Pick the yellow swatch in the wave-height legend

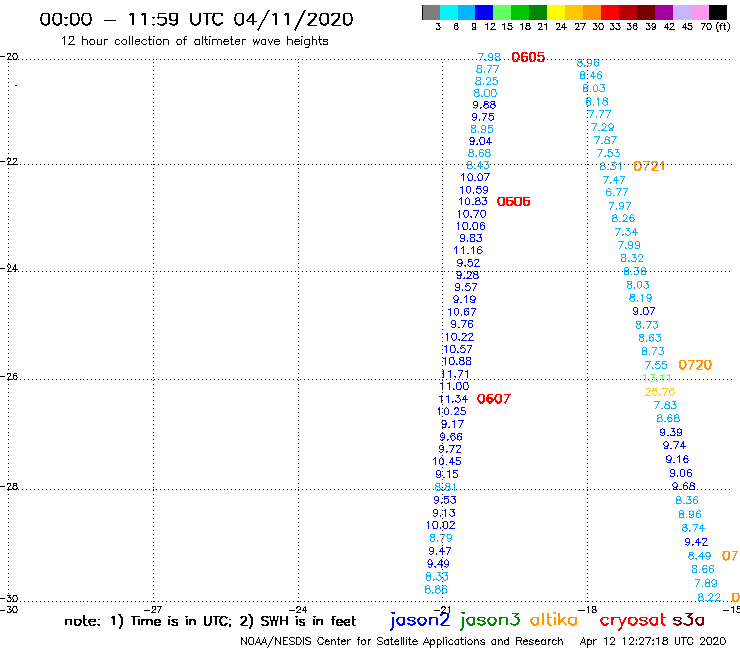tap(555, 12)
